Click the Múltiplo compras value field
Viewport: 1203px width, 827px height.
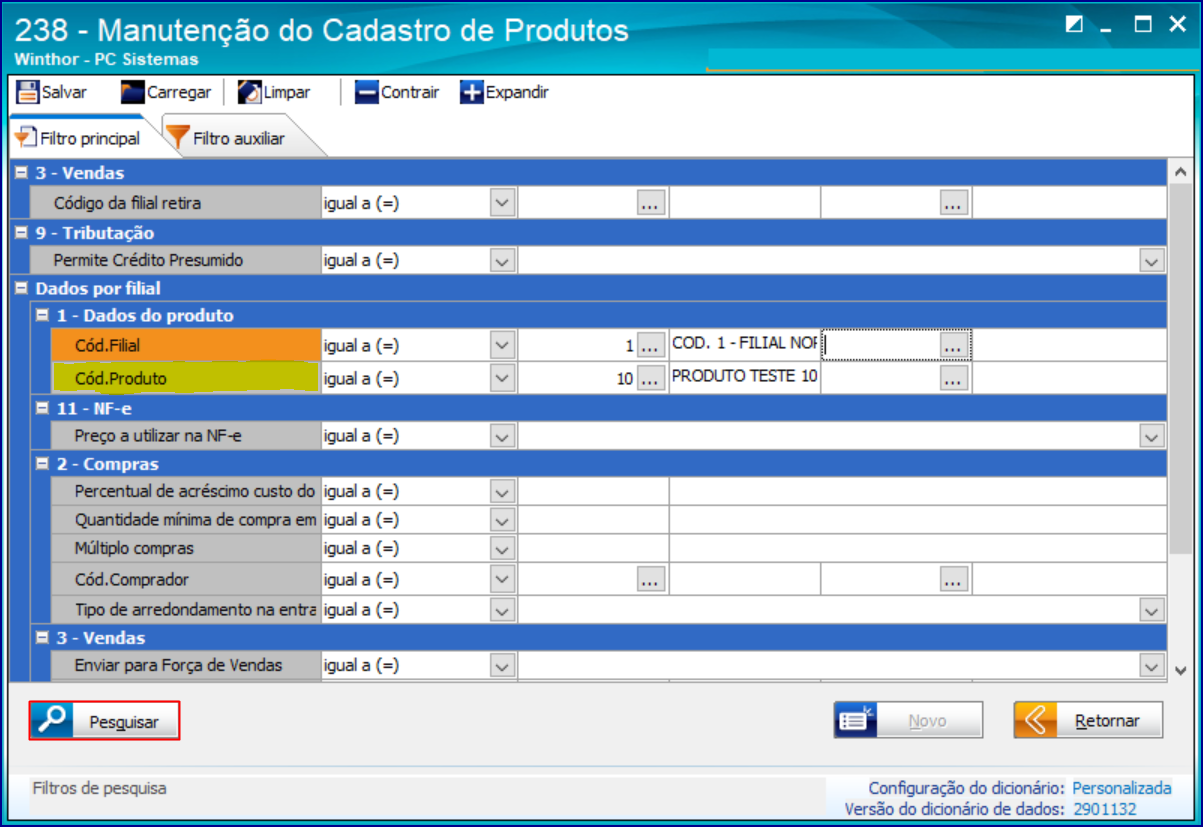[593, 548]
